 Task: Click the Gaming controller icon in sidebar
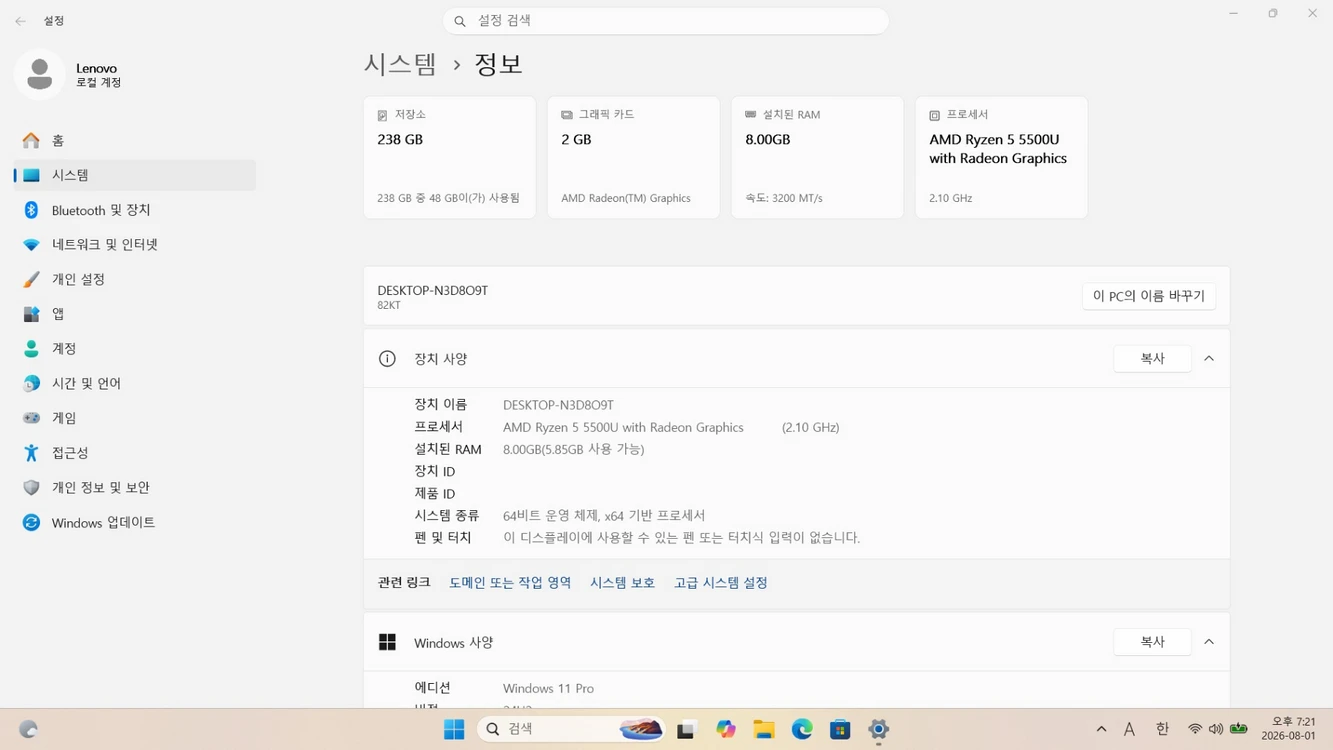32,418
